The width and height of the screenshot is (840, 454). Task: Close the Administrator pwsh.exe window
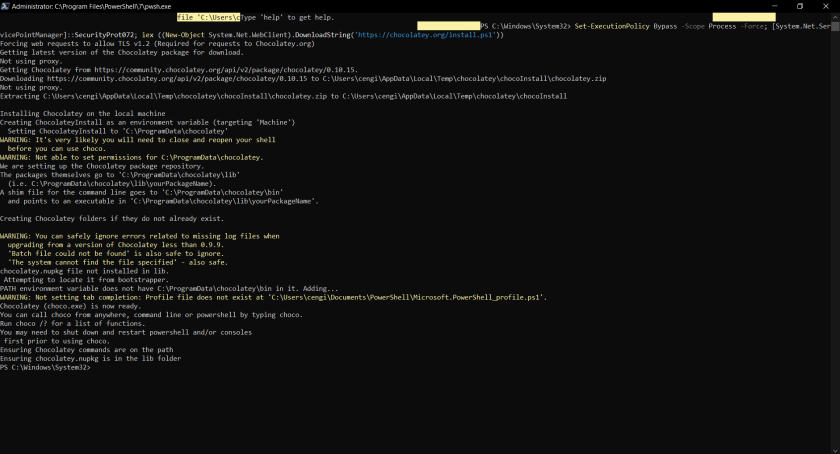pos(827,6)
